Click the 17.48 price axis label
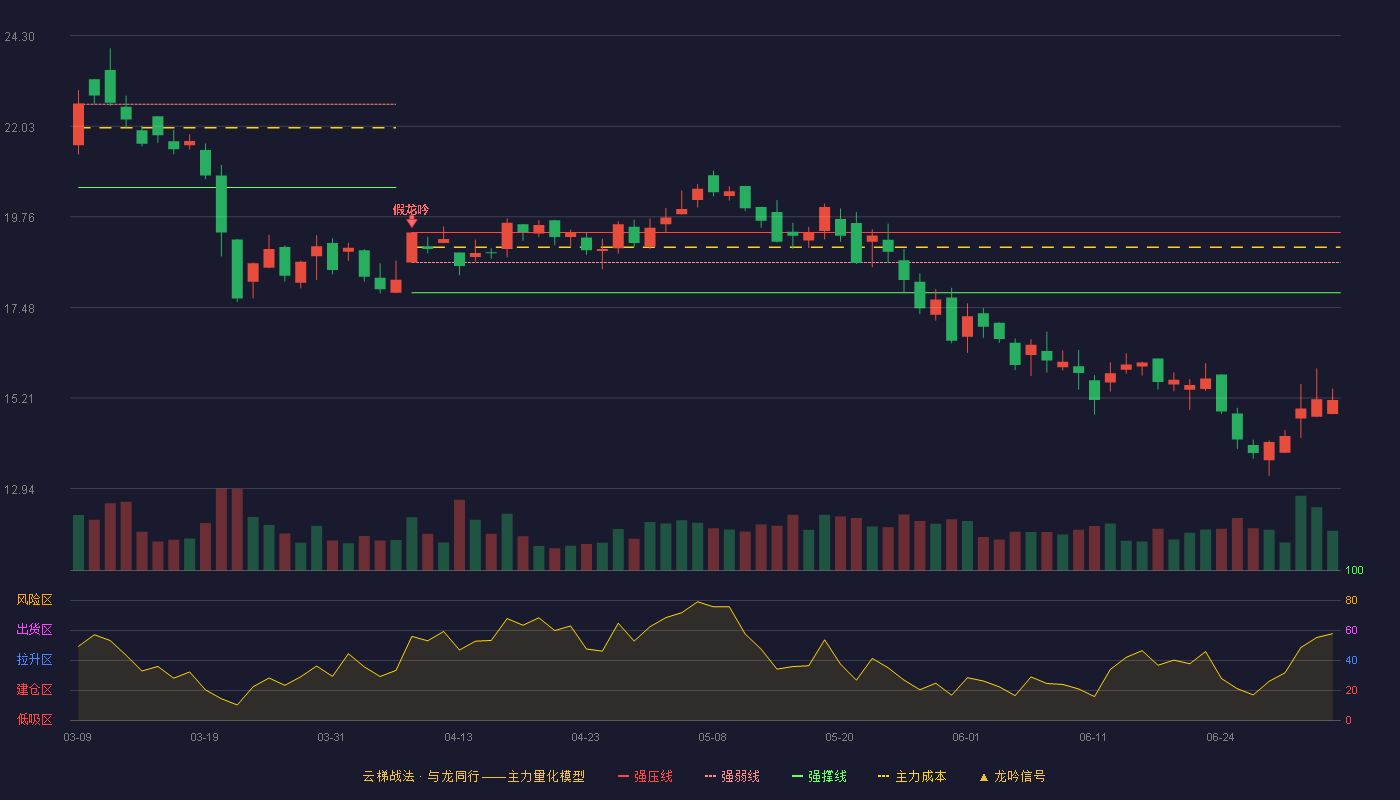Screen dimensions: 1400x800 (19, 309)
